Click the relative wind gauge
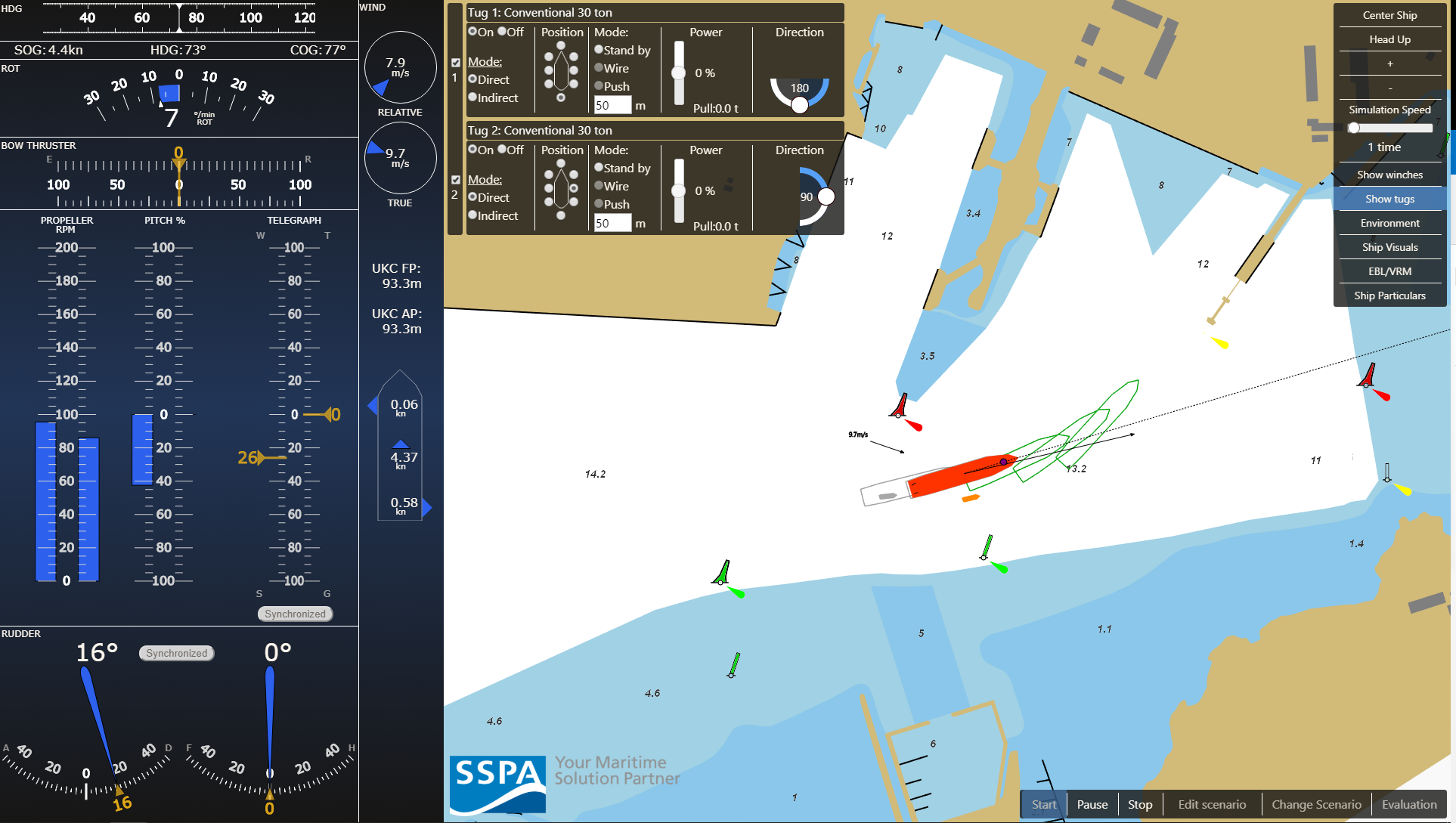The width and height of the screenshot is (1456, 823). 400,67
